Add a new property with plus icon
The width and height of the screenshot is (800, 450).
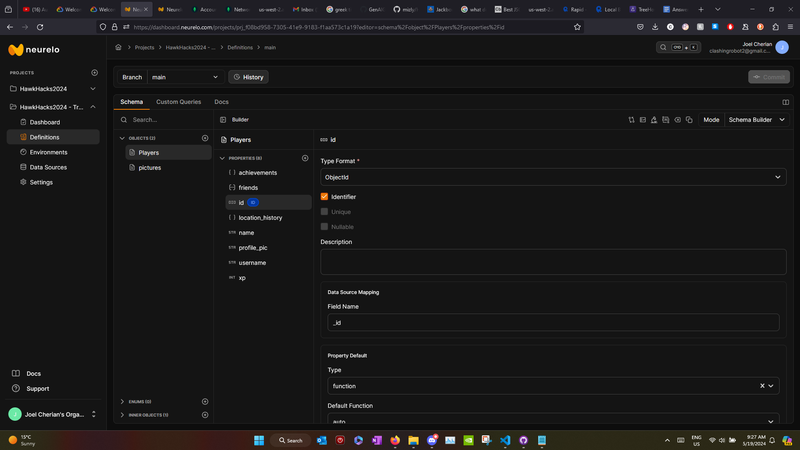305,158
